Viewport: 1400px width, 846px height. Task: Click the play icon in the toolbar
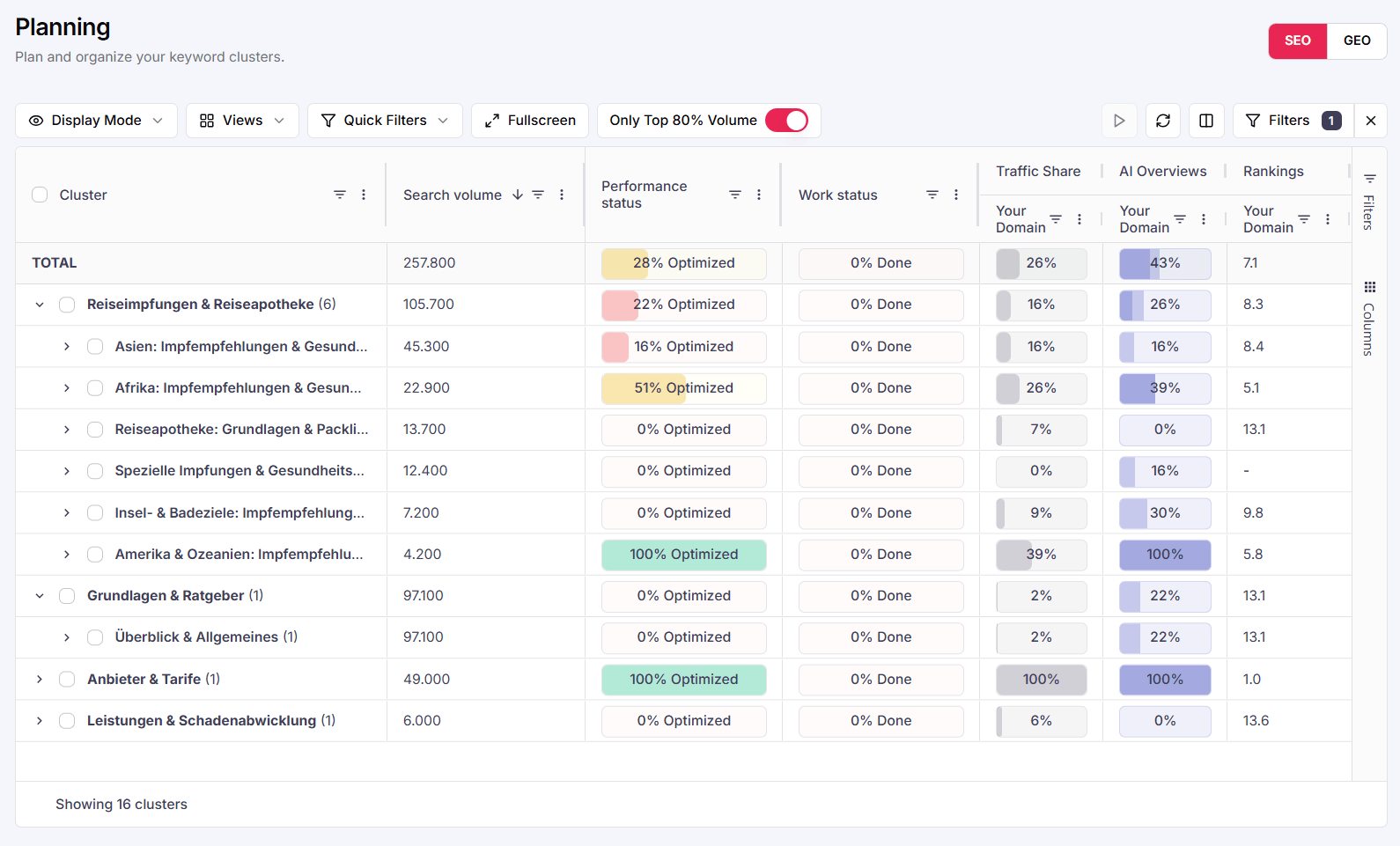click(1119, 121)
